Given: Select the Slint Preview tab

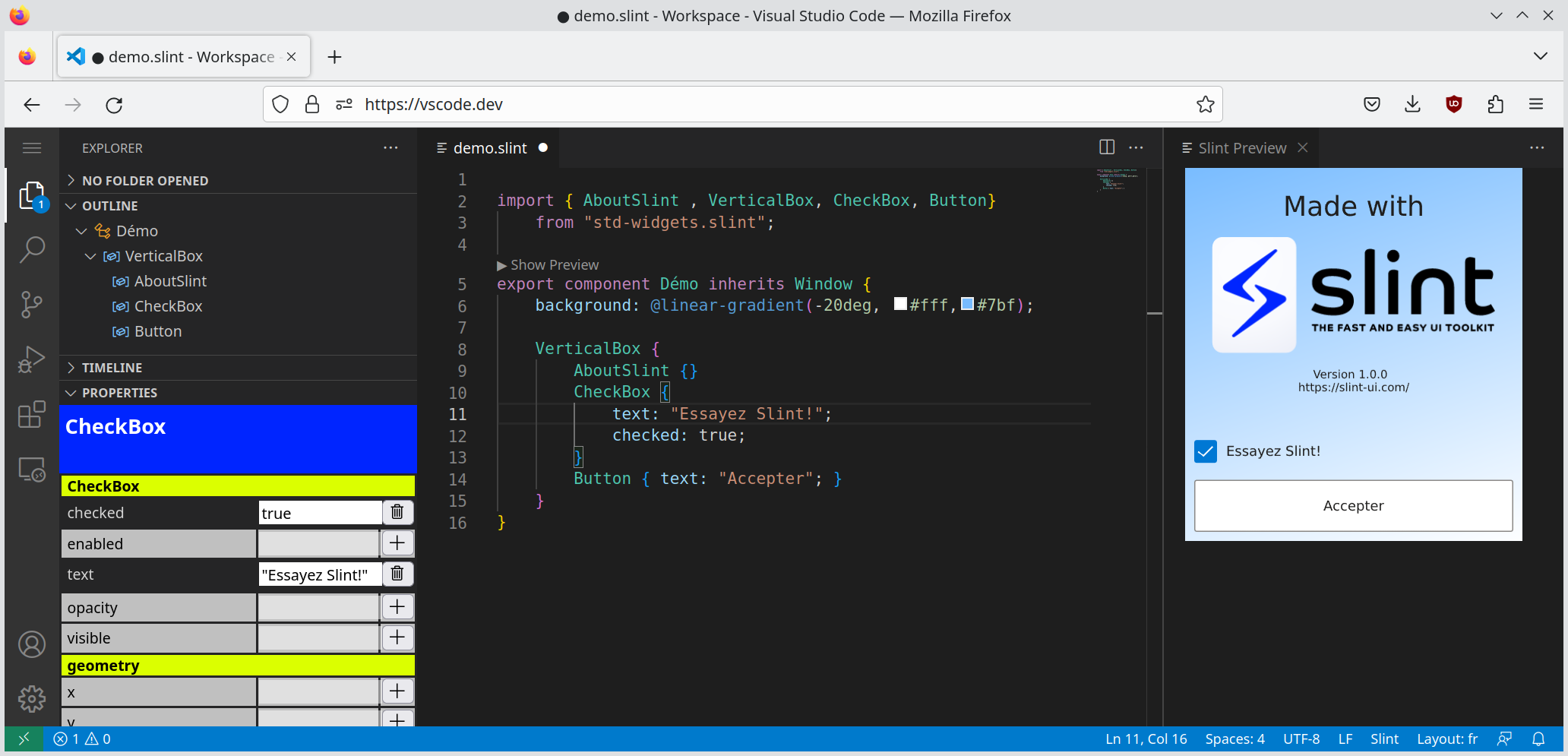Looking at the screenshot, I should click(1242, 148).
